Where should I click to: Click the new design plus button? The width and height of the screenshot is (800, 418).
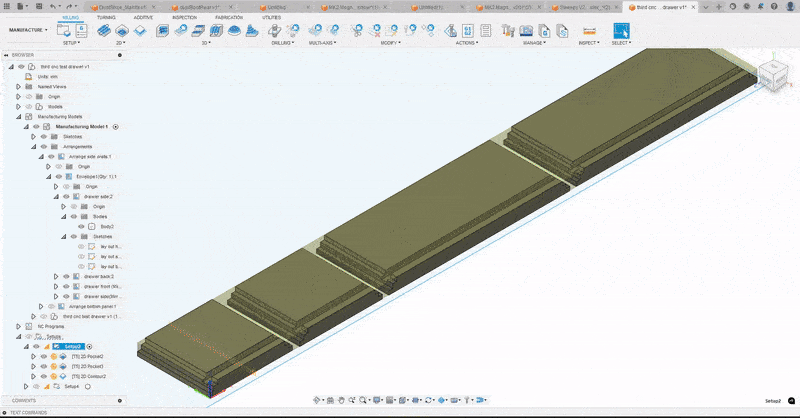(x=719, y=7)
